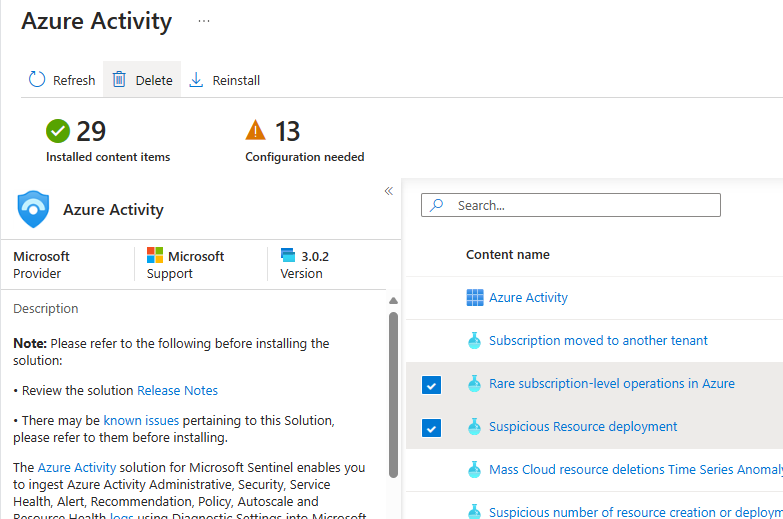Uncheck Suspicious Resource deployment checkbox
783x519 pixels.
[x=431, y=427]
